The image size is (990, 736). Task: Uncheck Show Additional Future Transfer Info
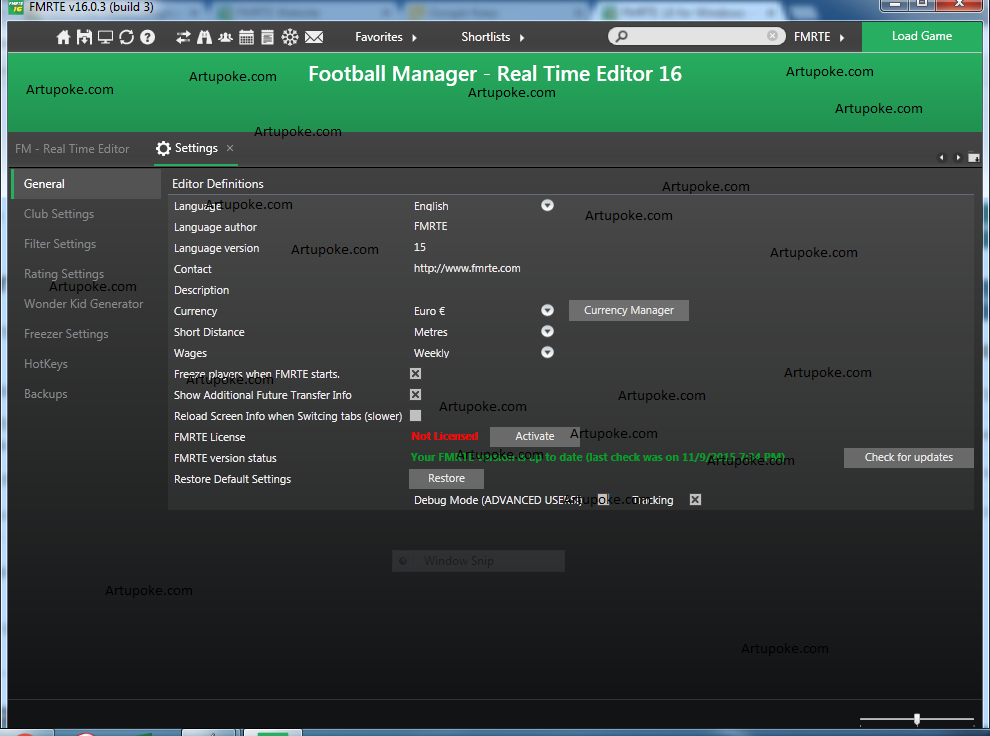(x=415, y=395)
